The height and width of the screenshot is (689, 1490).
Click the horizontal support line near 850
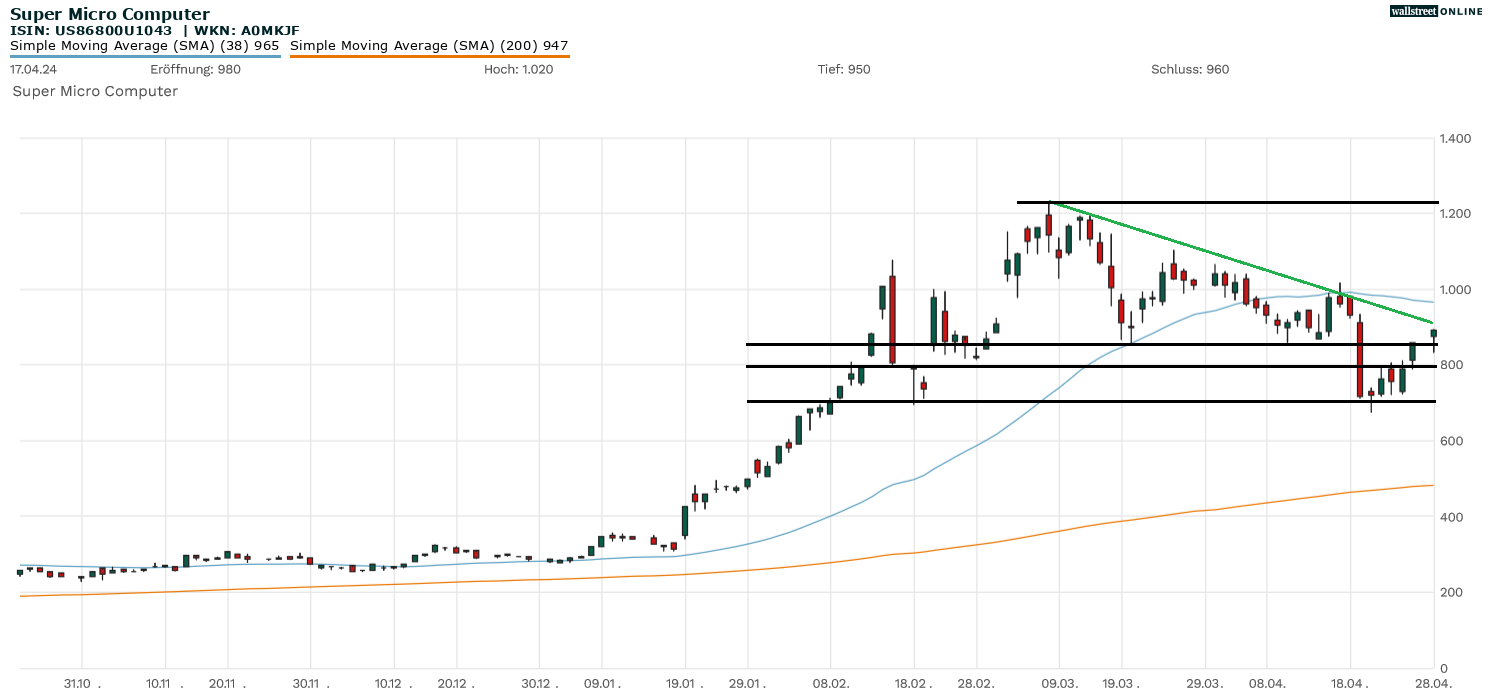[1090, 345]
